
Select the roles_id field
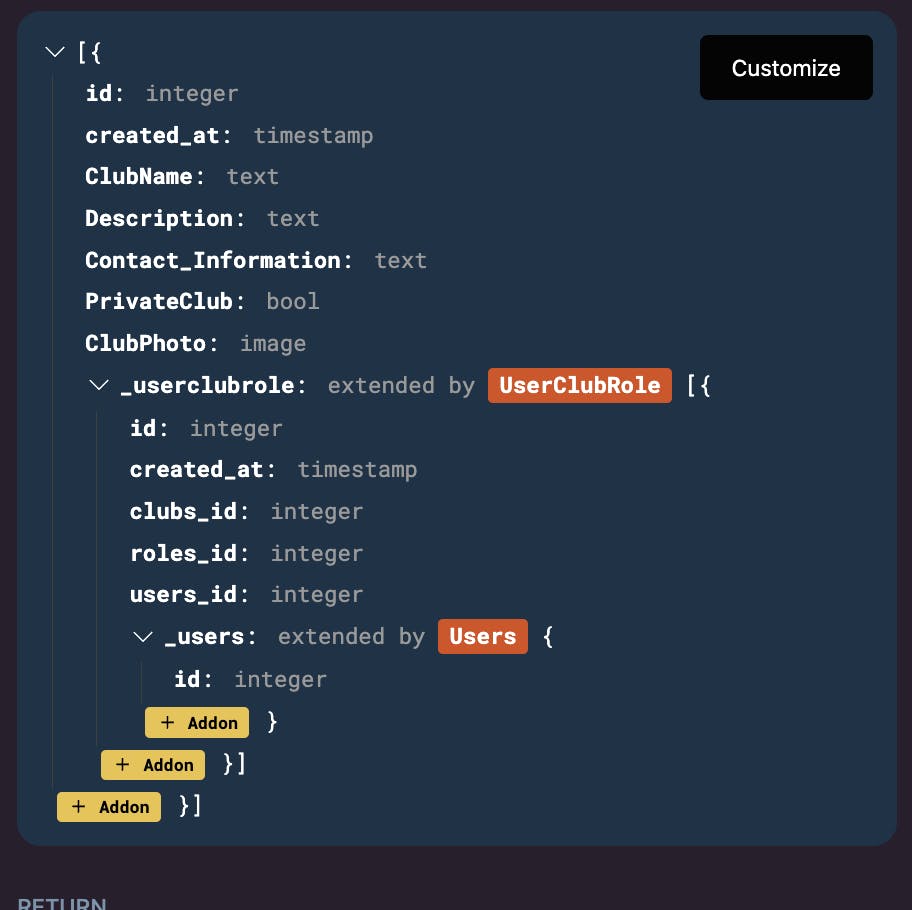[x=184, y=553]
